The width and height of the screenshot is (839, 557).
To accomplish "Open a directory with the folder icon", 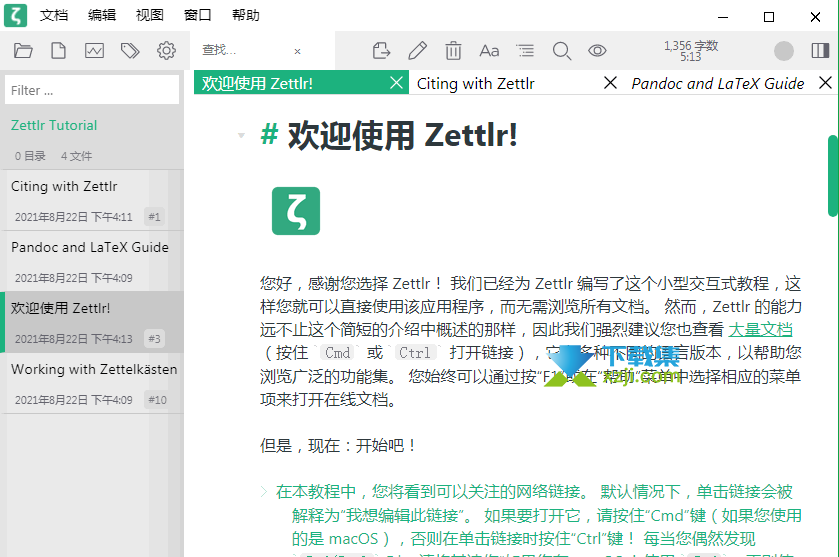I will (x=23, y=51).
